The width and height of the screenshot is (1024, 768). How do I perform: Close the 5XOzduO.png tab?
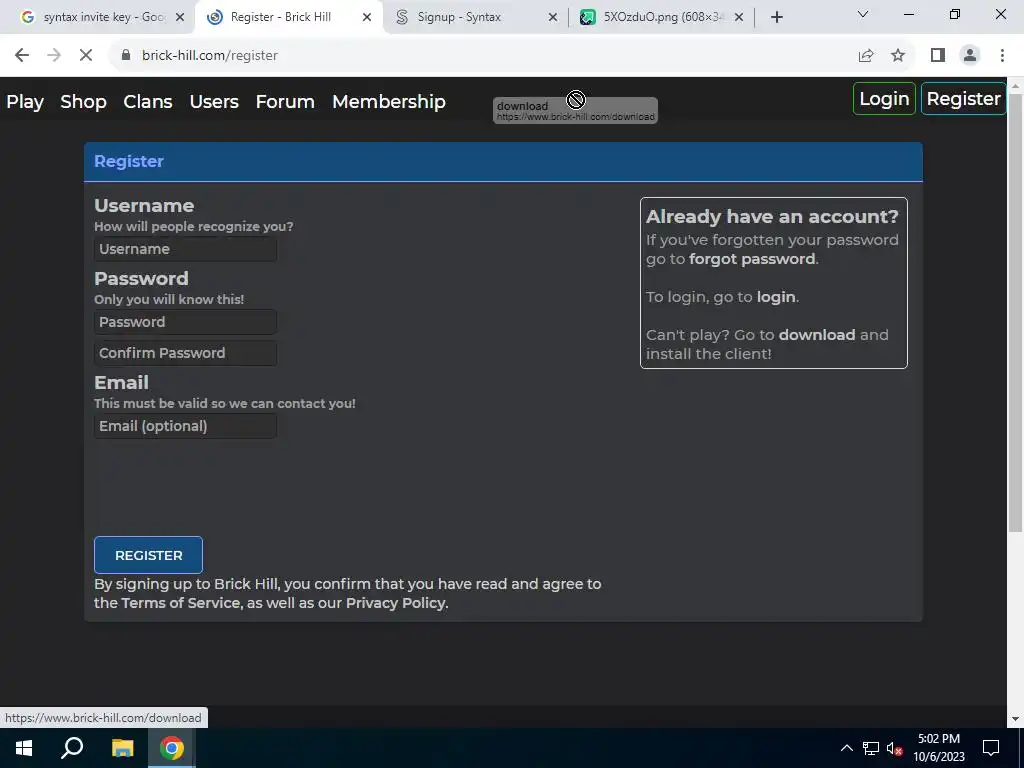[739, 18]
